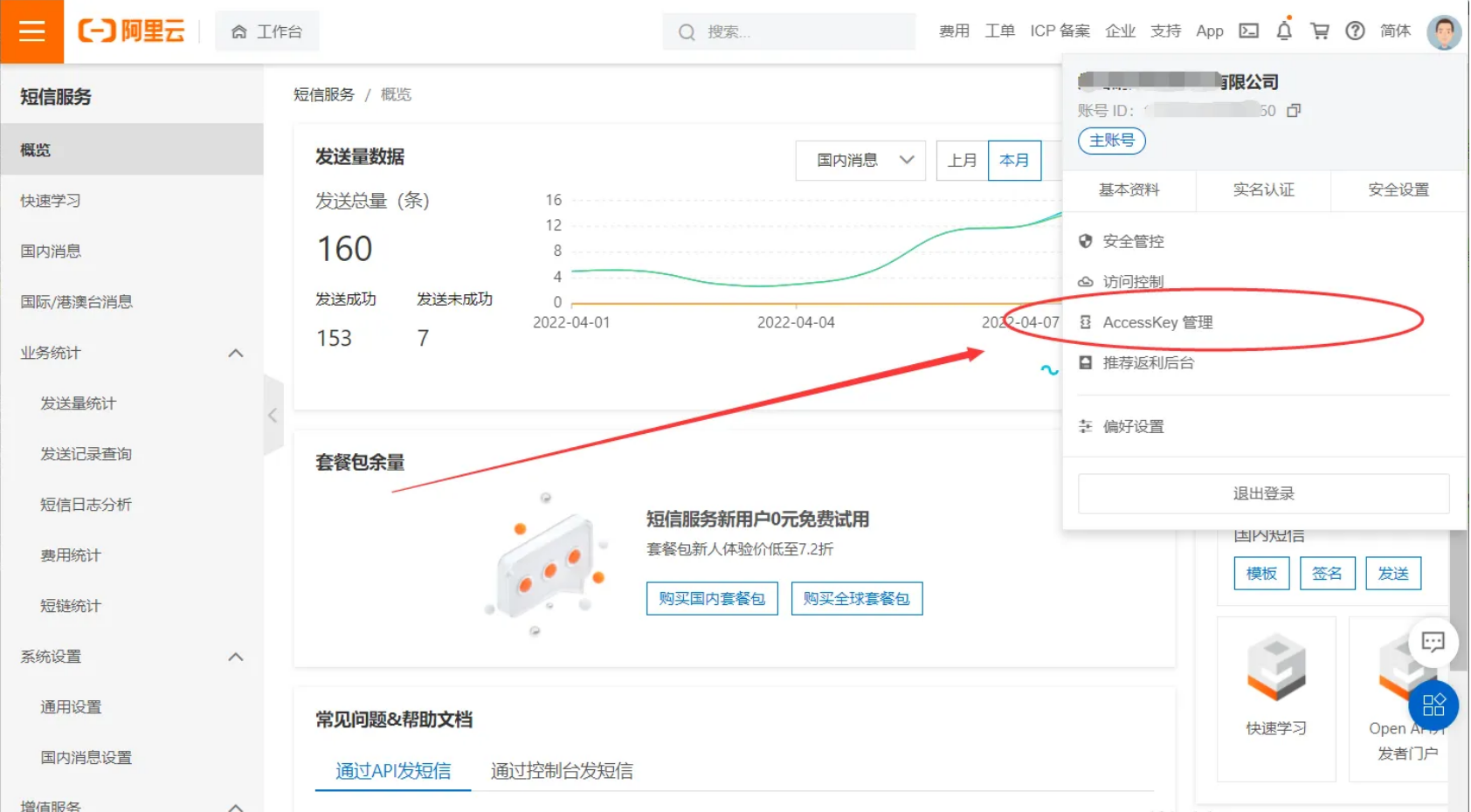Click the Alibaba Cloud logo
Viewport: 1471px width, 812px height.
point(131,31)
